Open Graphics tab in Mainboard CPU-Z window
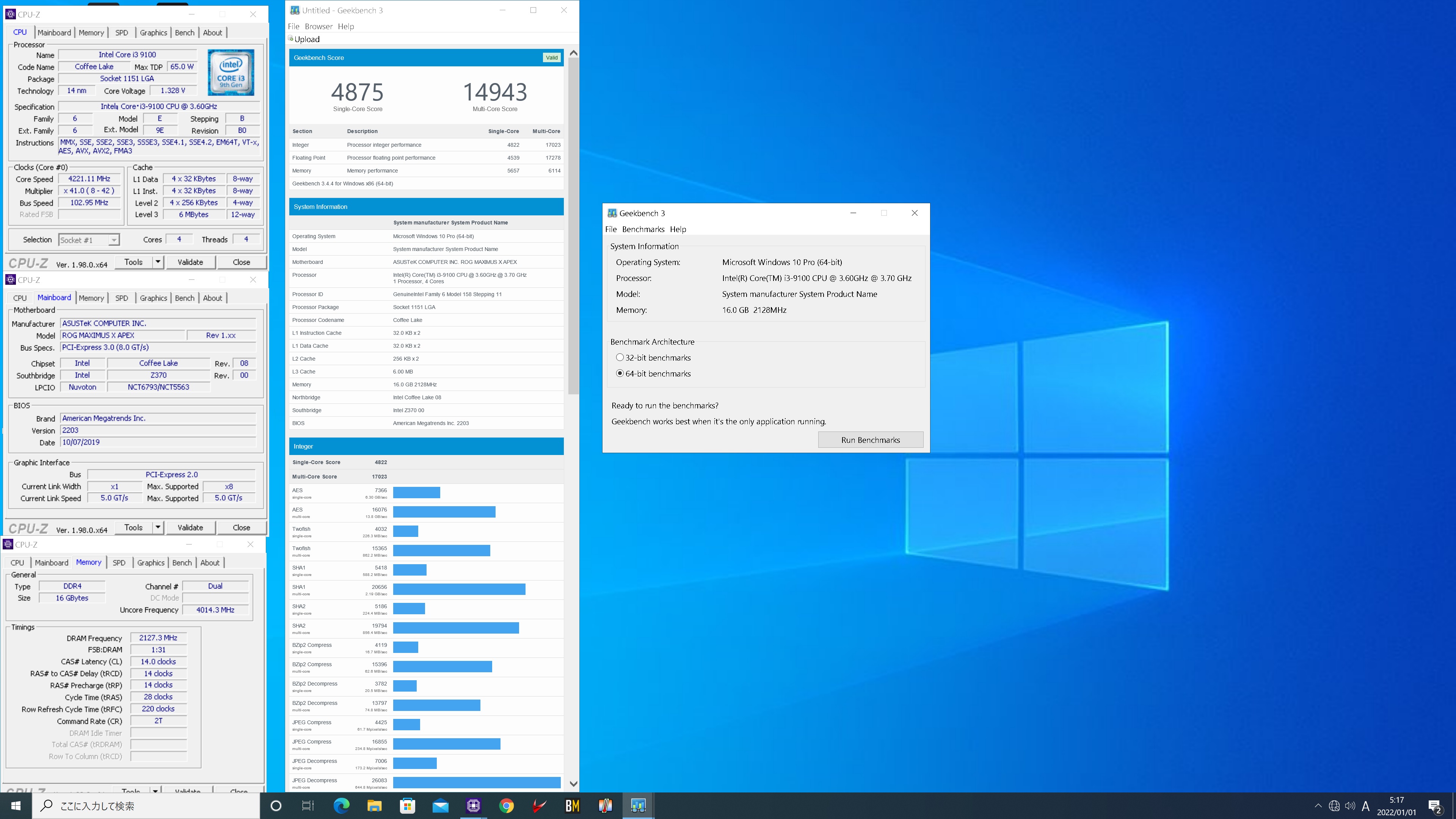The width and height of the screenshot is (1456, 819). tap(154, 298)
